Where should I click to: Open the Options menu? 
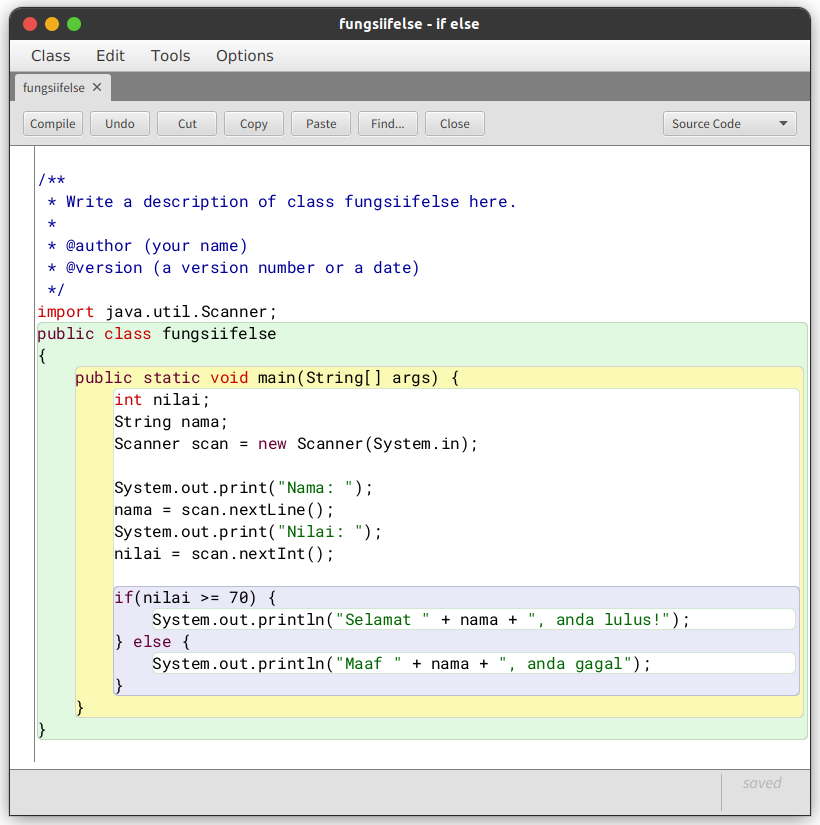pos(244,56)
